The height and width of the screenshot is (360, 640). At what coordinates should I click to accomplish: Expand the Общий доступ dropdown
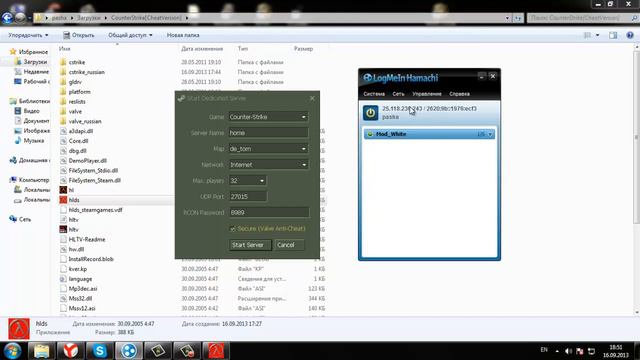coord(130,36)
